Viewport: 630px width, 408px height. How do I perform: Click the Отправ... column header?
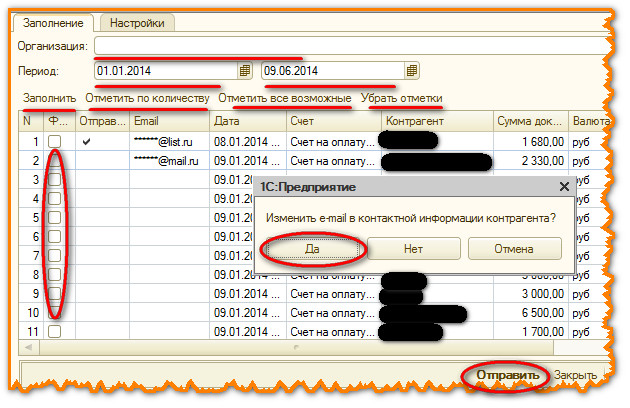point(102,121)
